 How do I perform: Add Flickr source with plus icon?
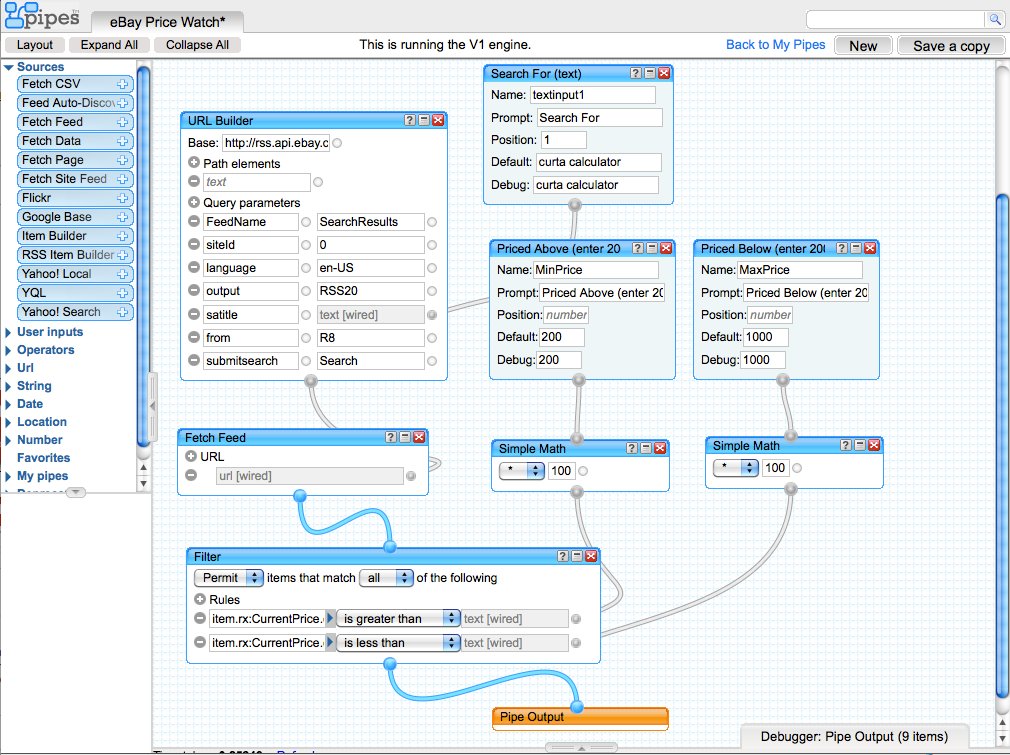pos(122,198)
